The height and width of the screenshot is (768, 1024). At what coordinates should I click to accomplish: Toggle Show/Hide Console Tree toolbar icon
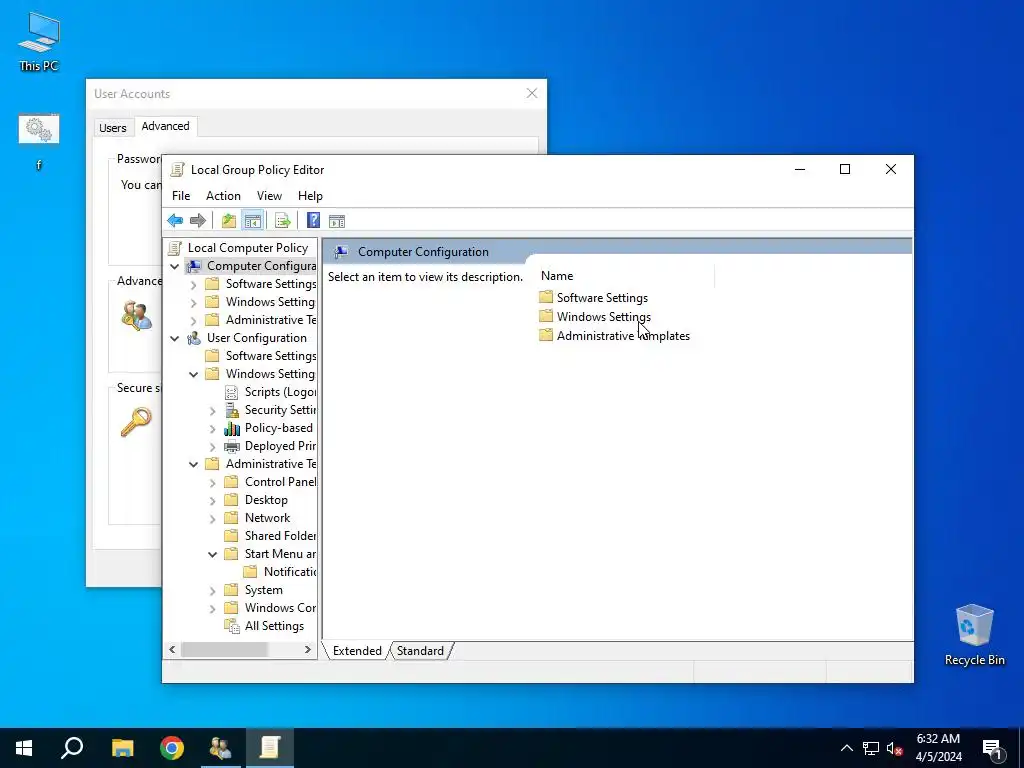(x=253, y=221)
